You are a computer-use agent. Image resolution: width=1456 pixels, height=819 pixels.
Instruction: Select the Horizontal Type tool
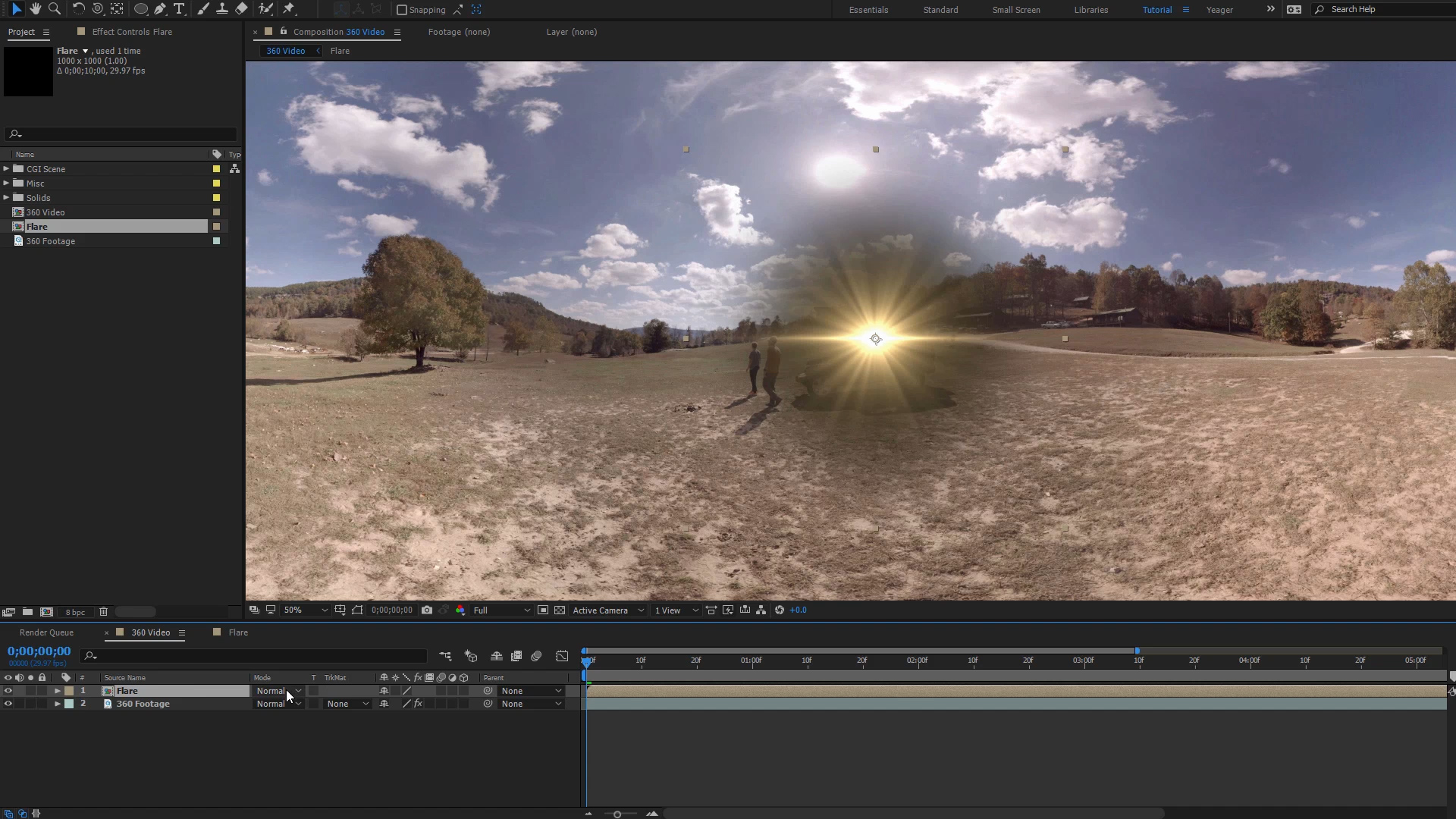coord(179,9)
